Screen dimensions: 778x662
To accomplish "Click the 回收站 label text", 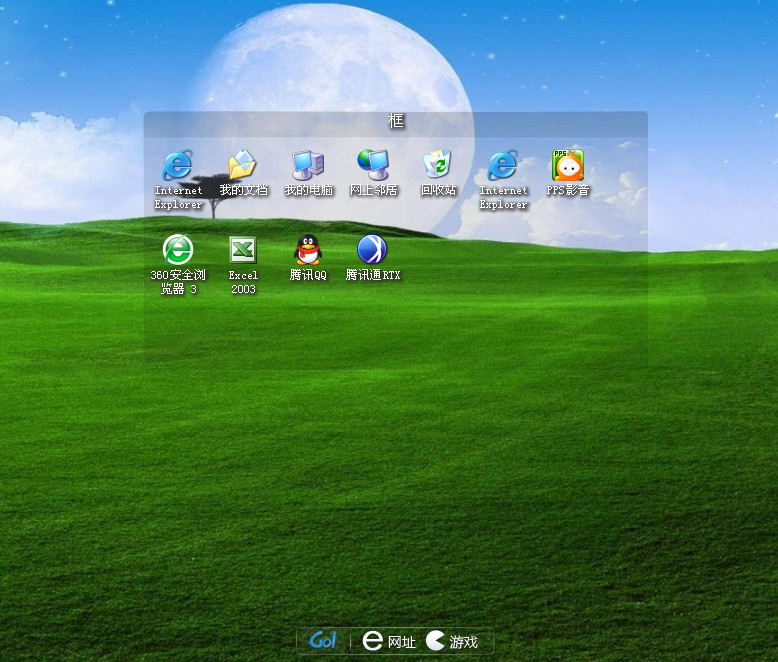I will (438, 190).
